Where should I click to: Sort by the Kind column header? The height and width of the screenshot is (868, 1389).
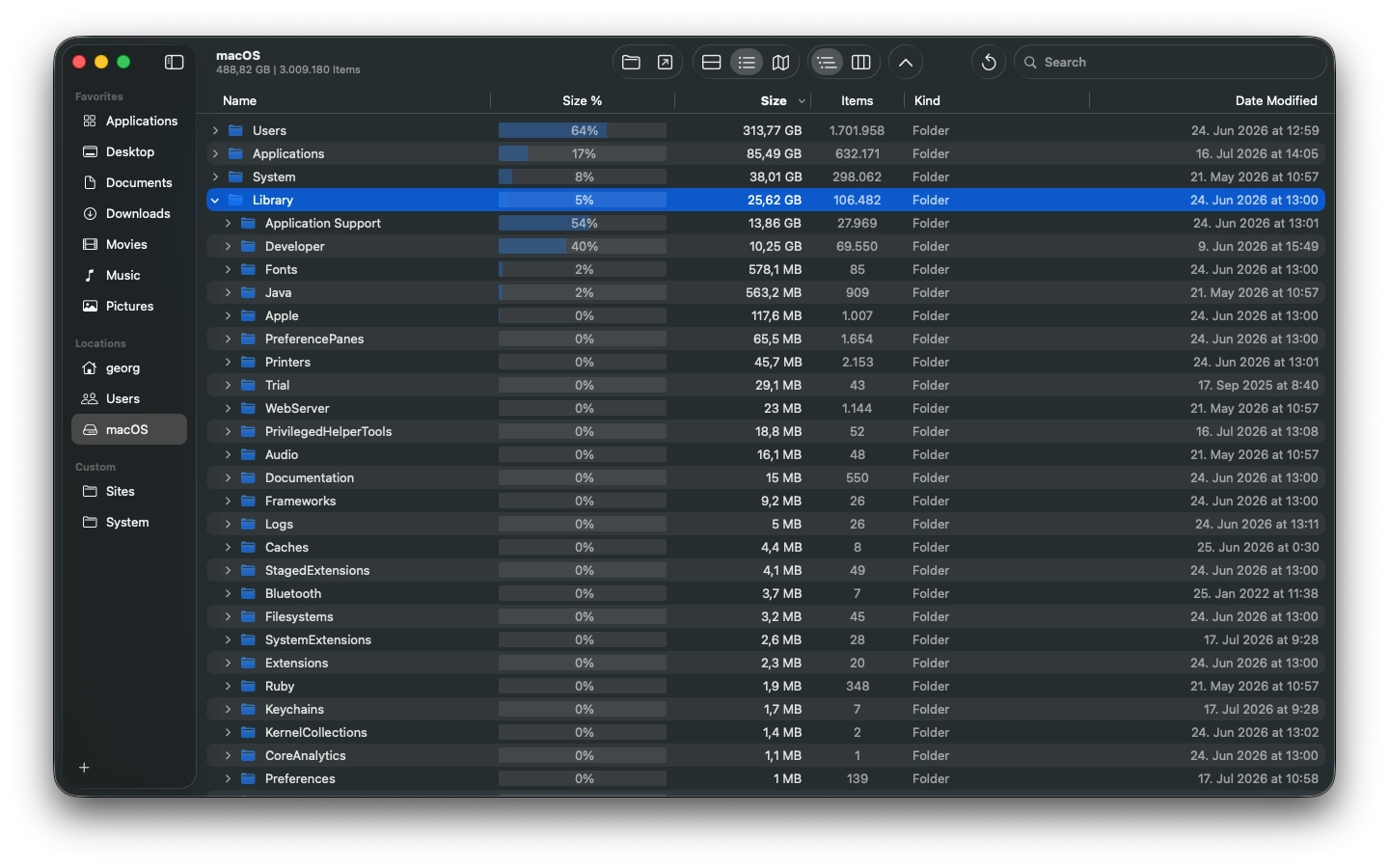(927, 100)
